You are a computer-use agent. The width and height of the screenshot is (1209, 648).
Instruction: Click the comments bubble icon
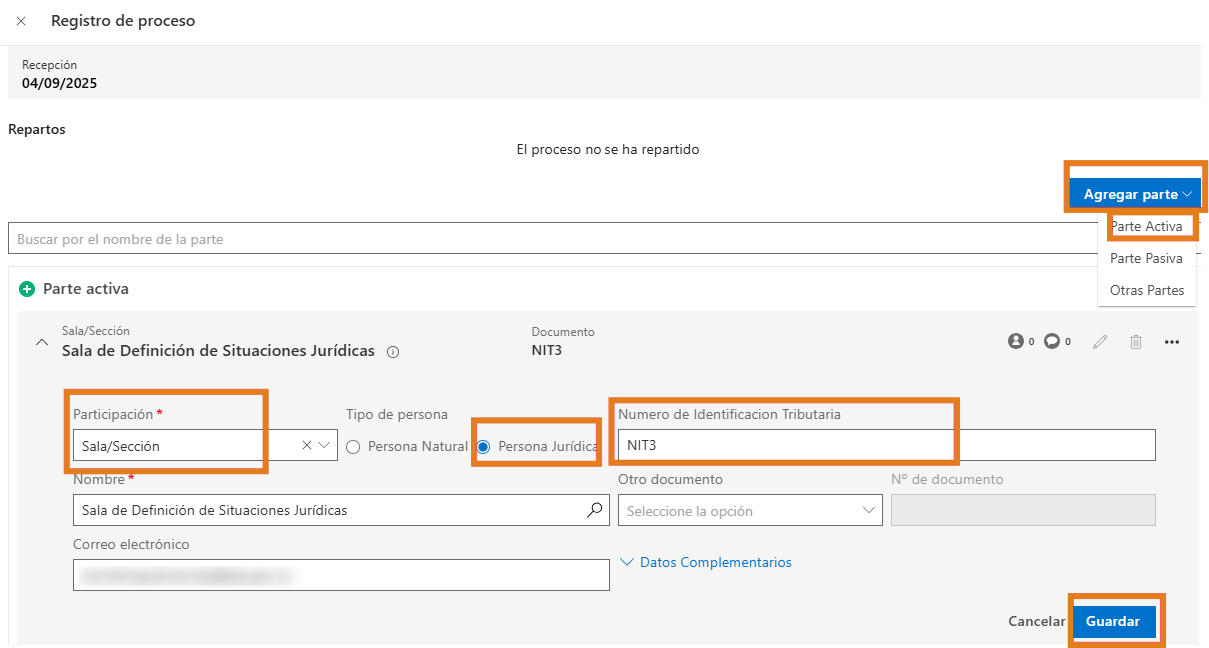1052,342
